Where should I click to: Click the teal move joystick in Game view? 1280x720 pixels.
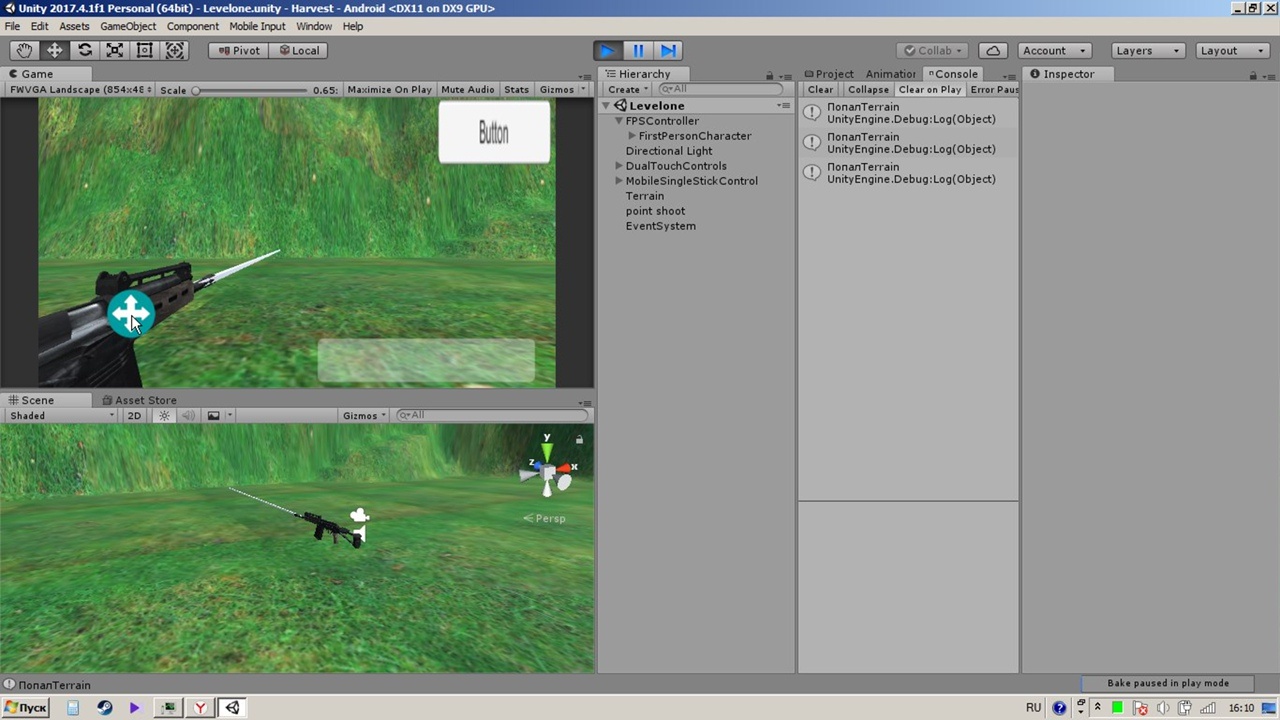coord(130,314)
